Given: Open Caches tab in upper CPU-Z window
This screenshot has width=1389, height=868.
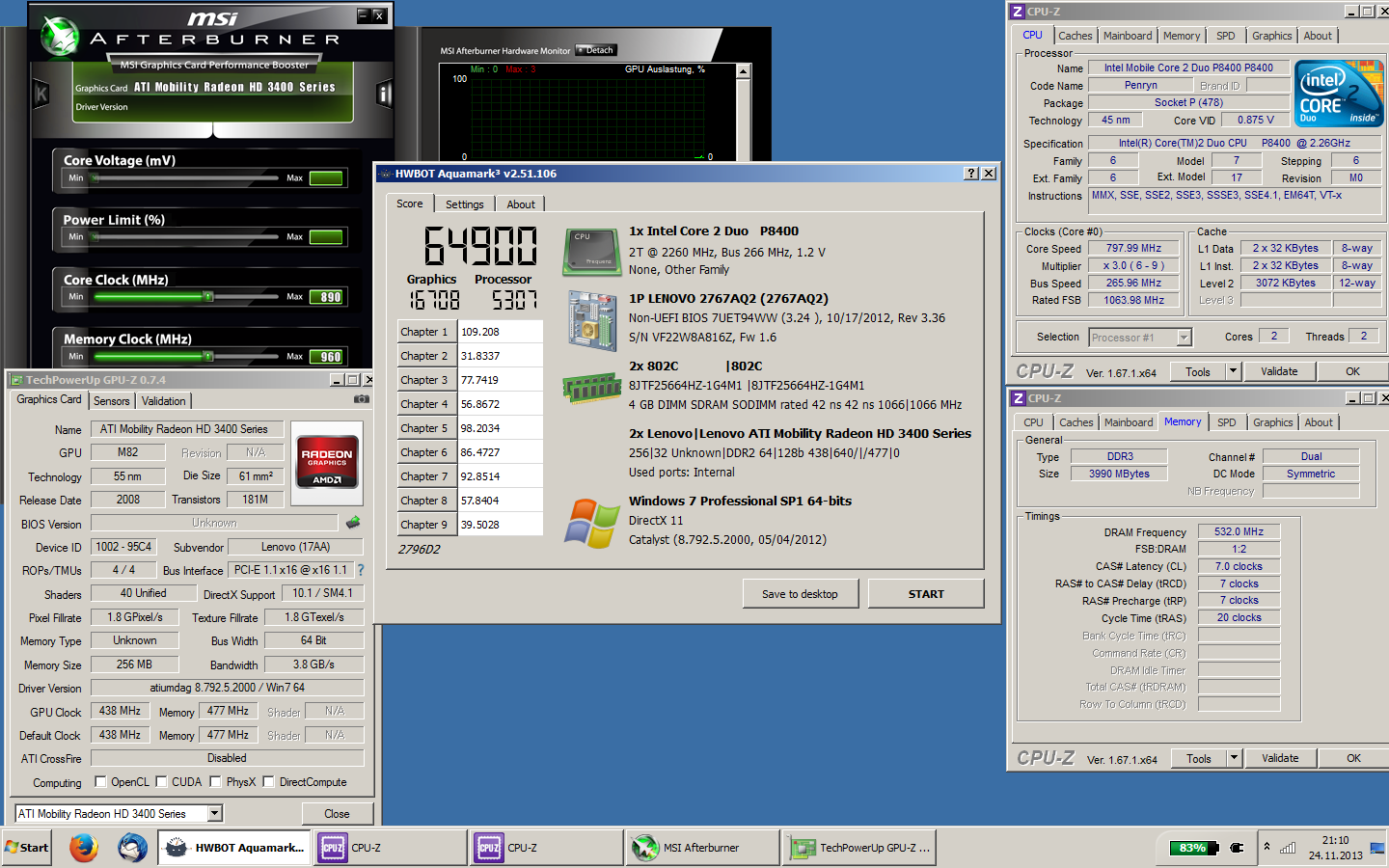Looking at the screenshot, I should (1076, 36).
